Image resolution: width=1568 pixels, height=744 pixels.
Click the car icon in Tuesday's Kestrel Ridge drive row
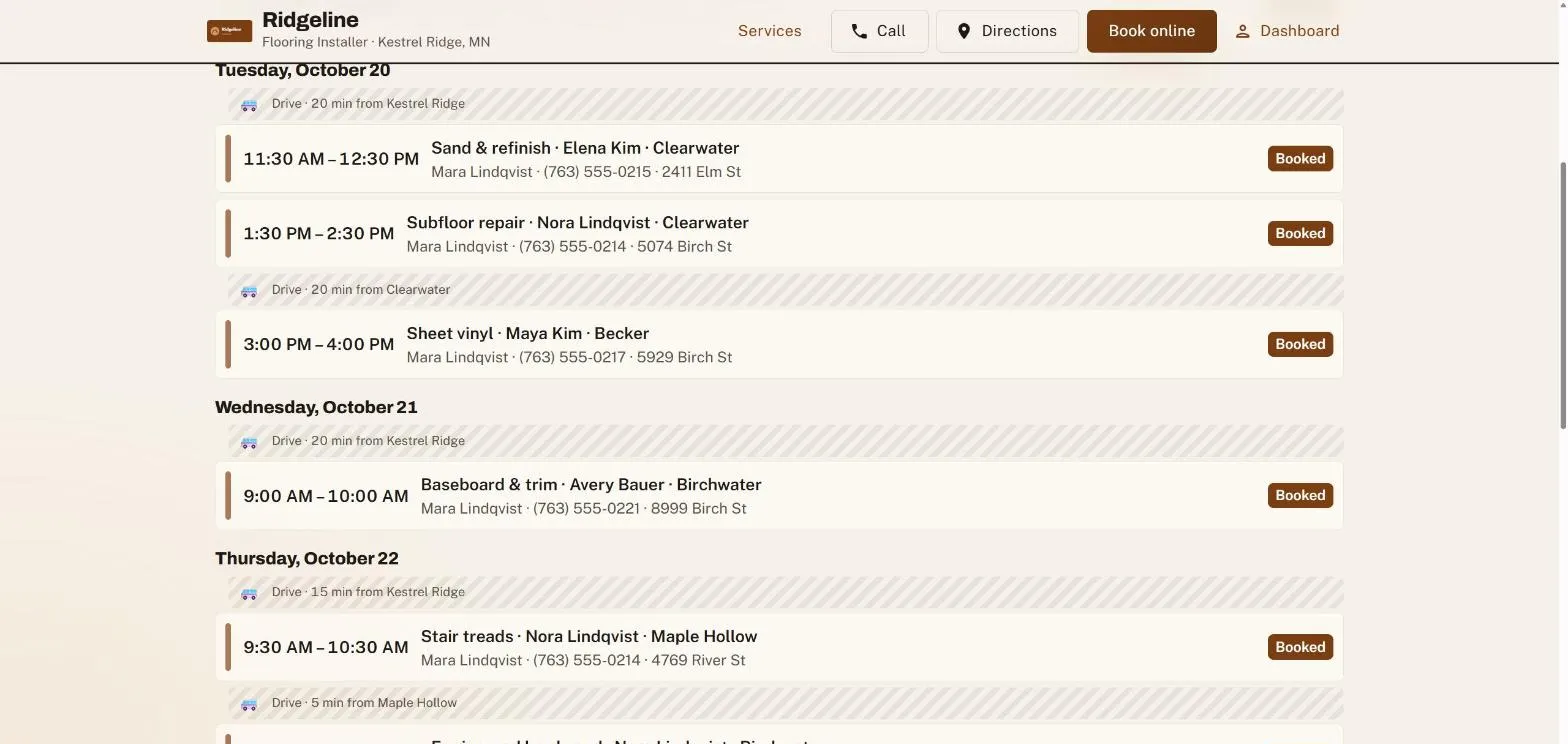pyautogui.click(x=249, y=104)
